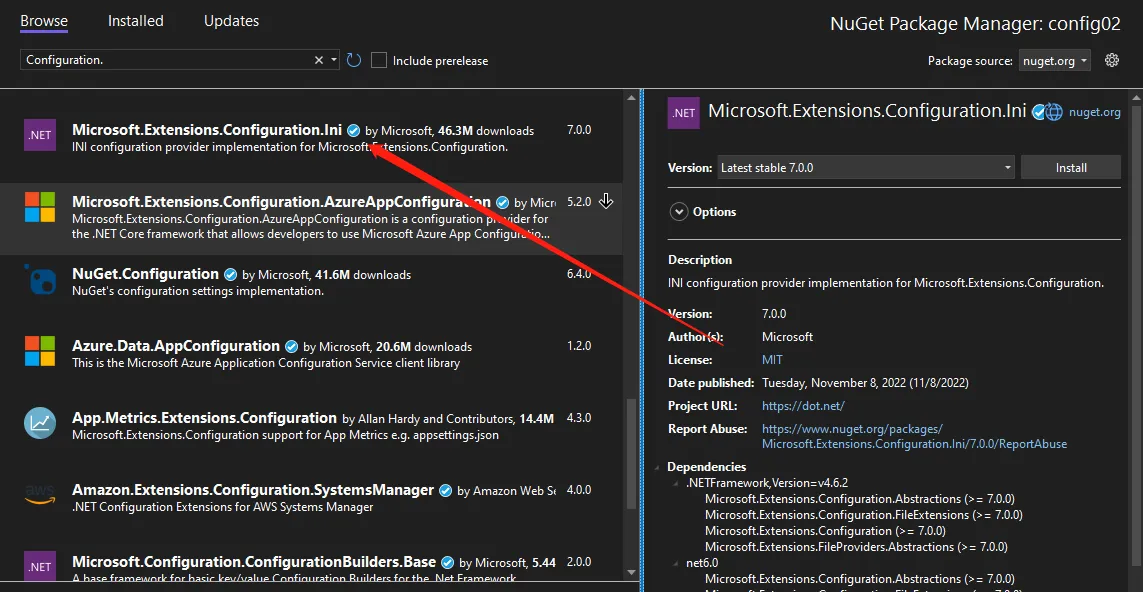Select the ConfigurationBuilders.Base package .NET icon

(39, 566)
